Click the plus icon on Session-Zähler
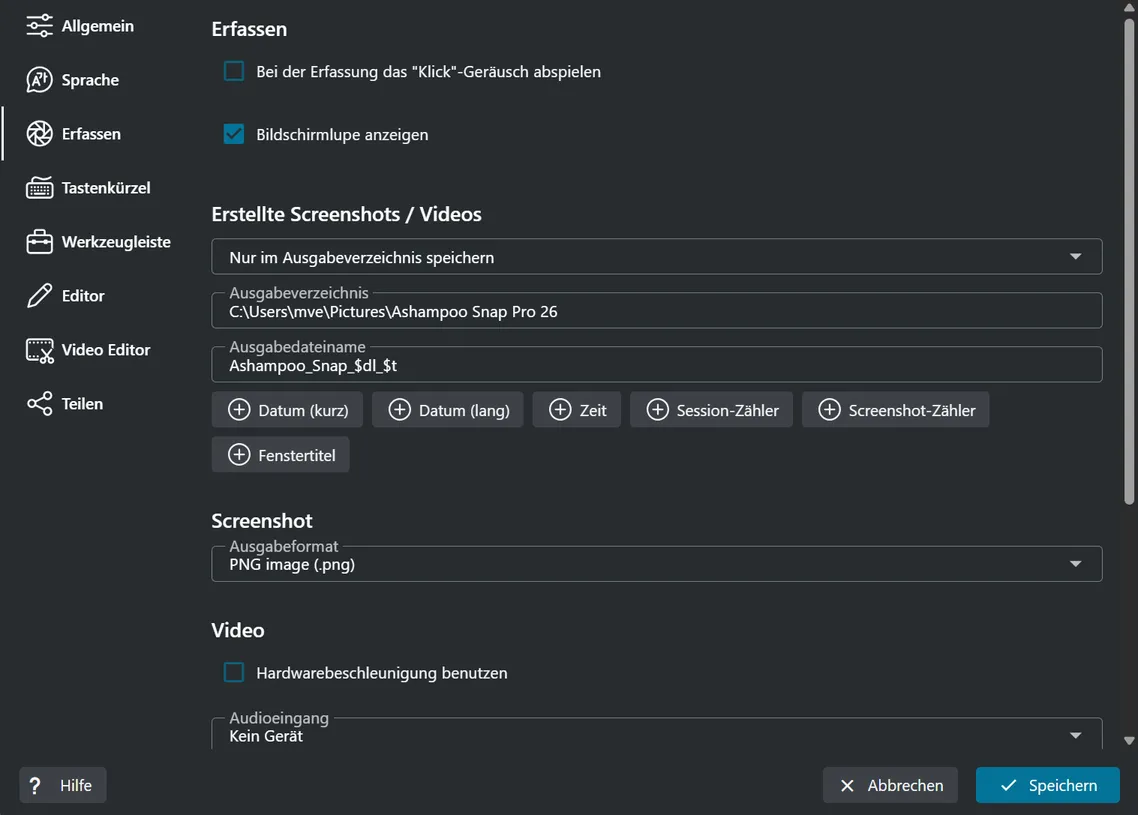 [x=657, y=409]
